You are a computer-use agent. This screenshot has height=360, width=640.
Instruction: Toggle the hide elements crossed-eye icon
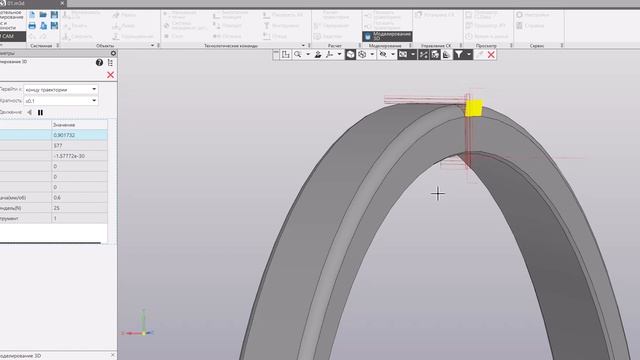coord(383,54)
